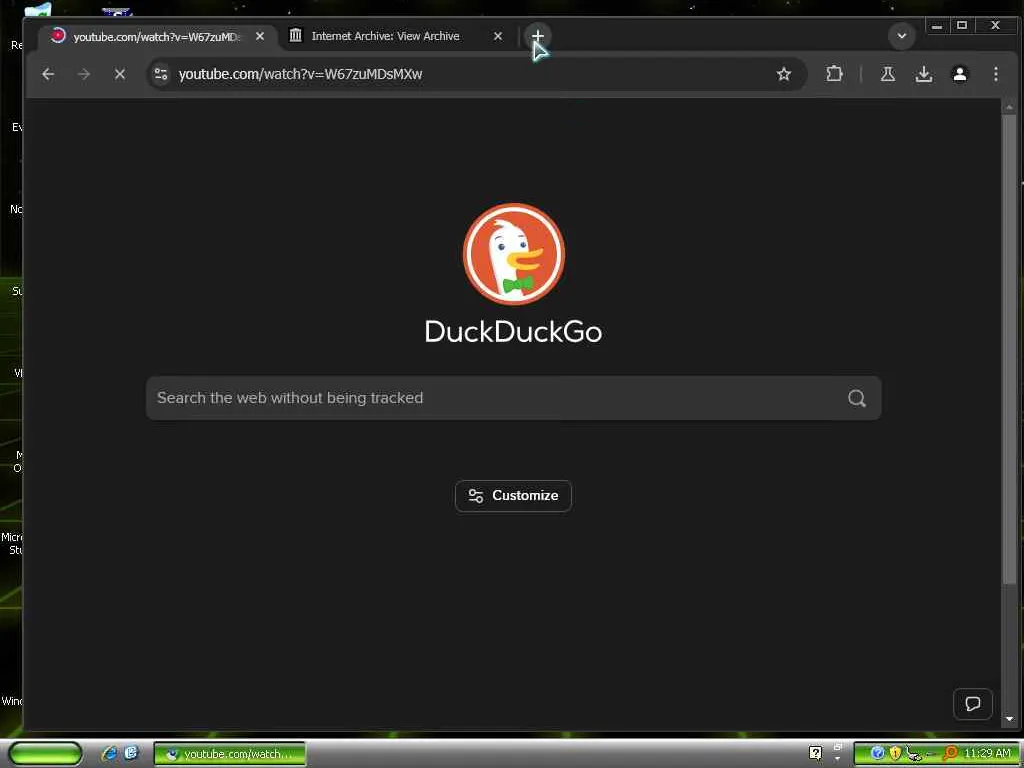Launch Internet Explorer from quick launch
This screenshot has height=768, width=1024.
110,754
